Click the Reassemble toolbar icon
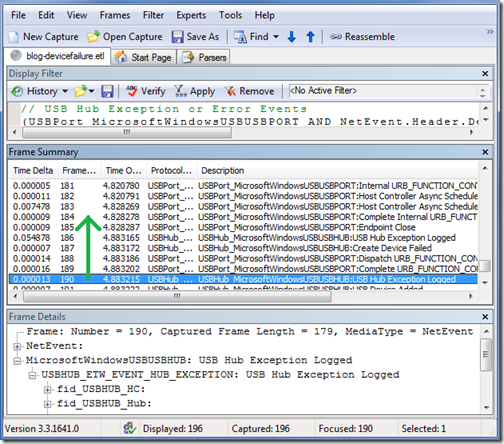 pyautogui.click(x=336, y=37)
